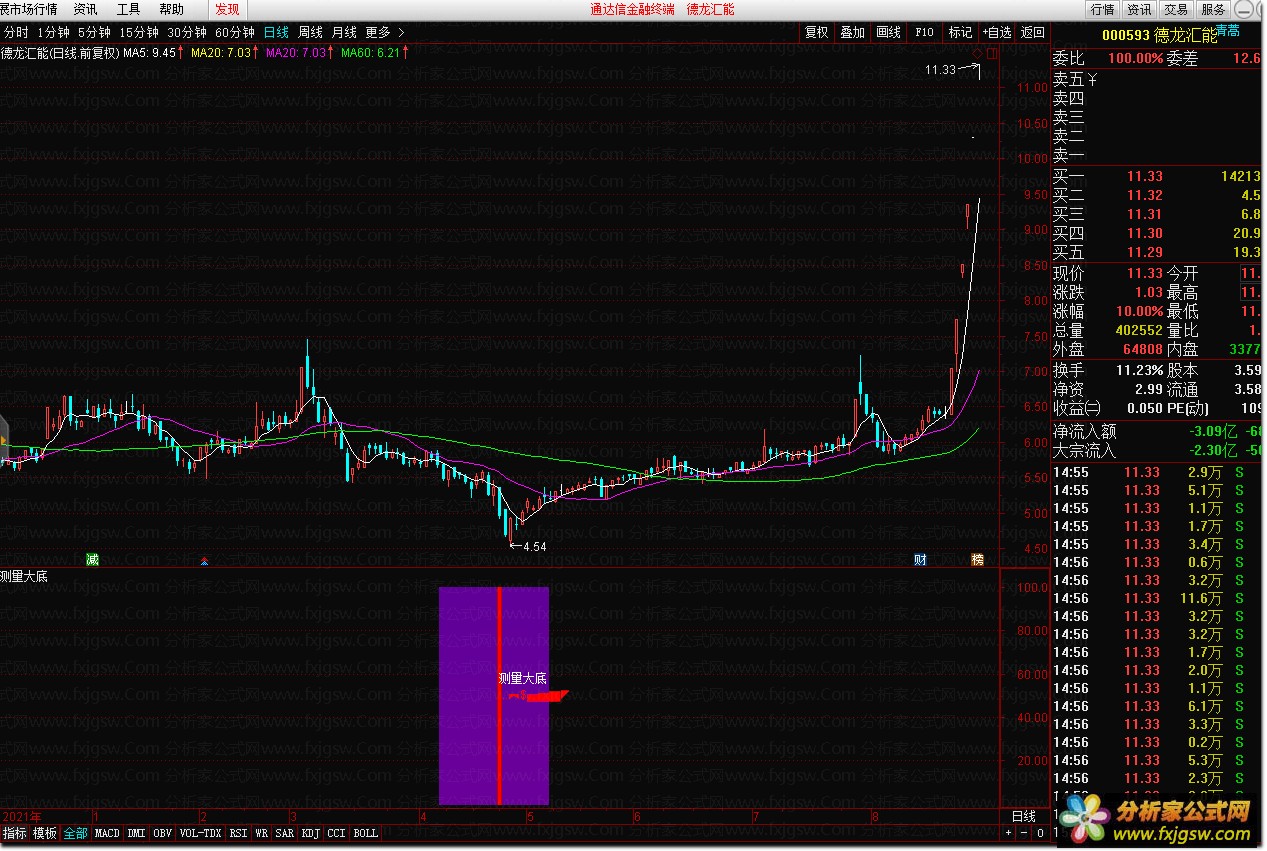Switch indicator to CCI
This screenshot has height=851, width=1267.
pos(337,833)
